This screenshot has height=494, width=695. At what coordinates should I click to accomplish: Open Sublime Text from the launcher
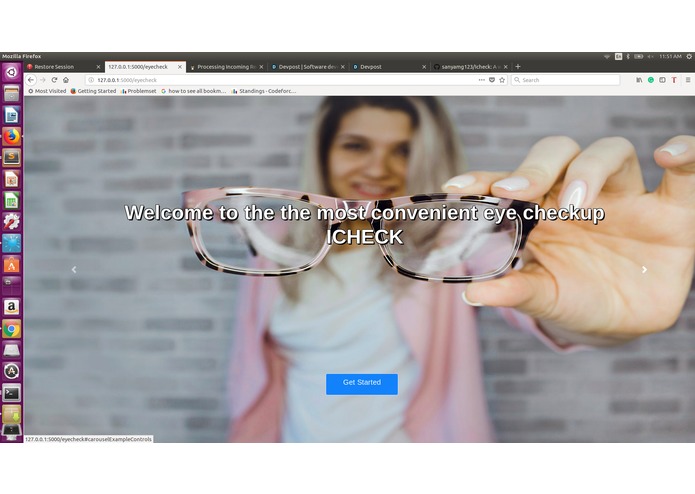coord(11,158)
